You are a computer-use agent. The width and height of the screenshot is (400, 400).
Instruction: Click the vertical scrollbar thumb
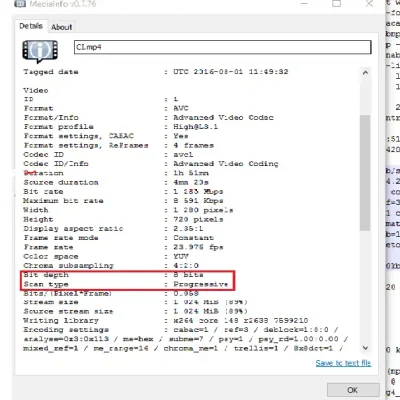click(365, 173)
